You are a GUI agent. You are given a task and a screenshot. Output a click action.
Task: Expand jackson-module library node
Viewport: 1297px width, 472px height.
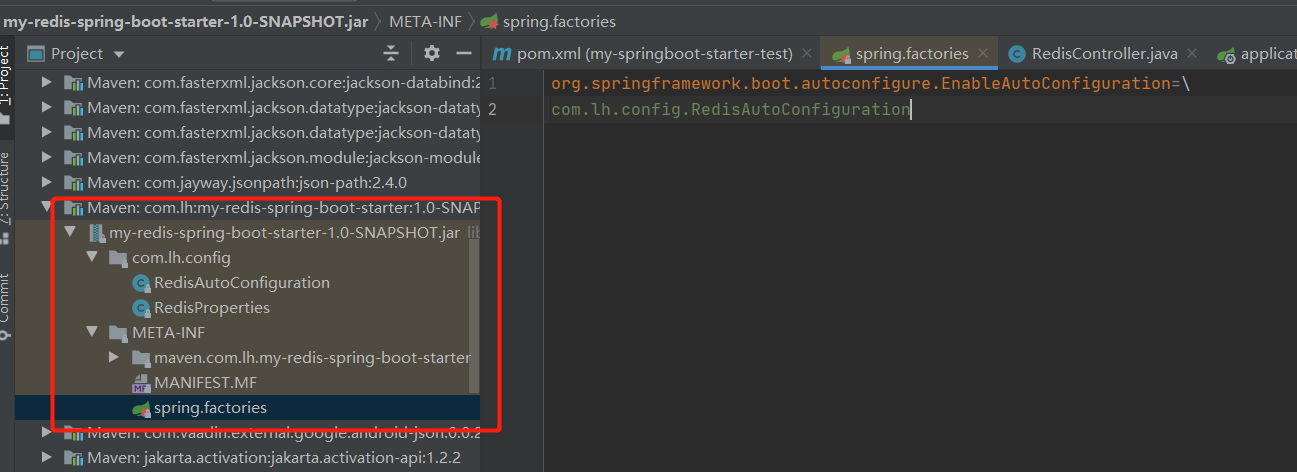click(x=46, y=157)
